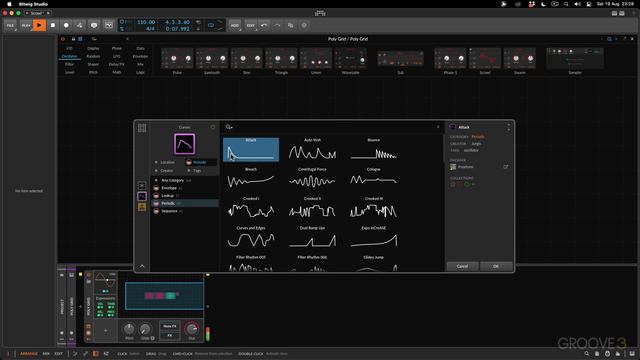This screenshot has height=360, width=640.
Task: Click the Cancel button
Action: tap(462, 266)
